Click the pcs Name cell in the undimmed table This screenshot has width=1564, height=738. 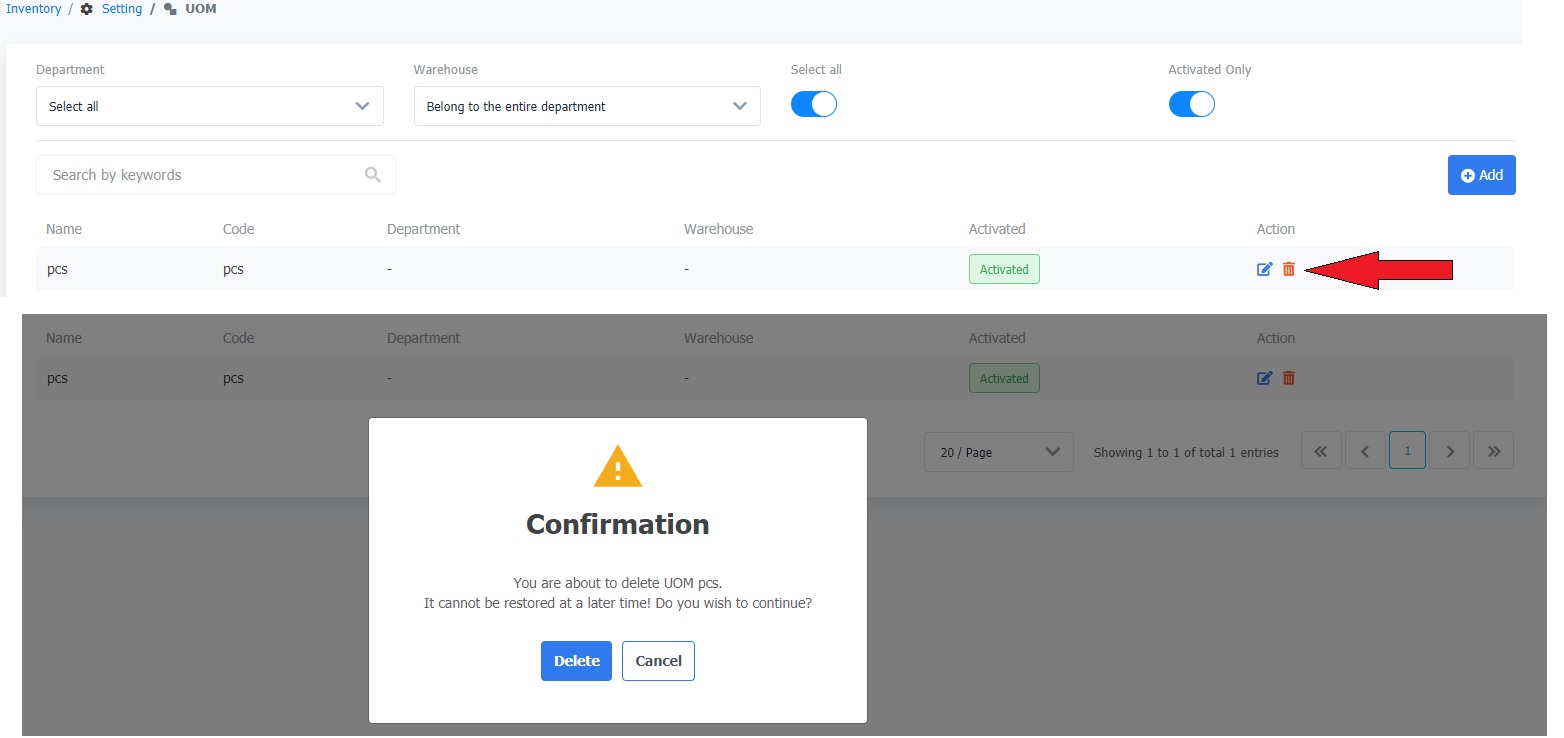coord(58,269)
